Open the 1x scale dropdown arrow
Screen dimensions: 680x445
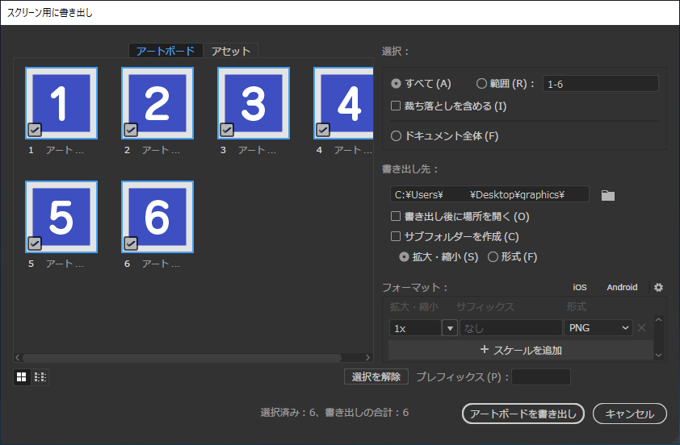pyautogui.click(x=450, y=328)
